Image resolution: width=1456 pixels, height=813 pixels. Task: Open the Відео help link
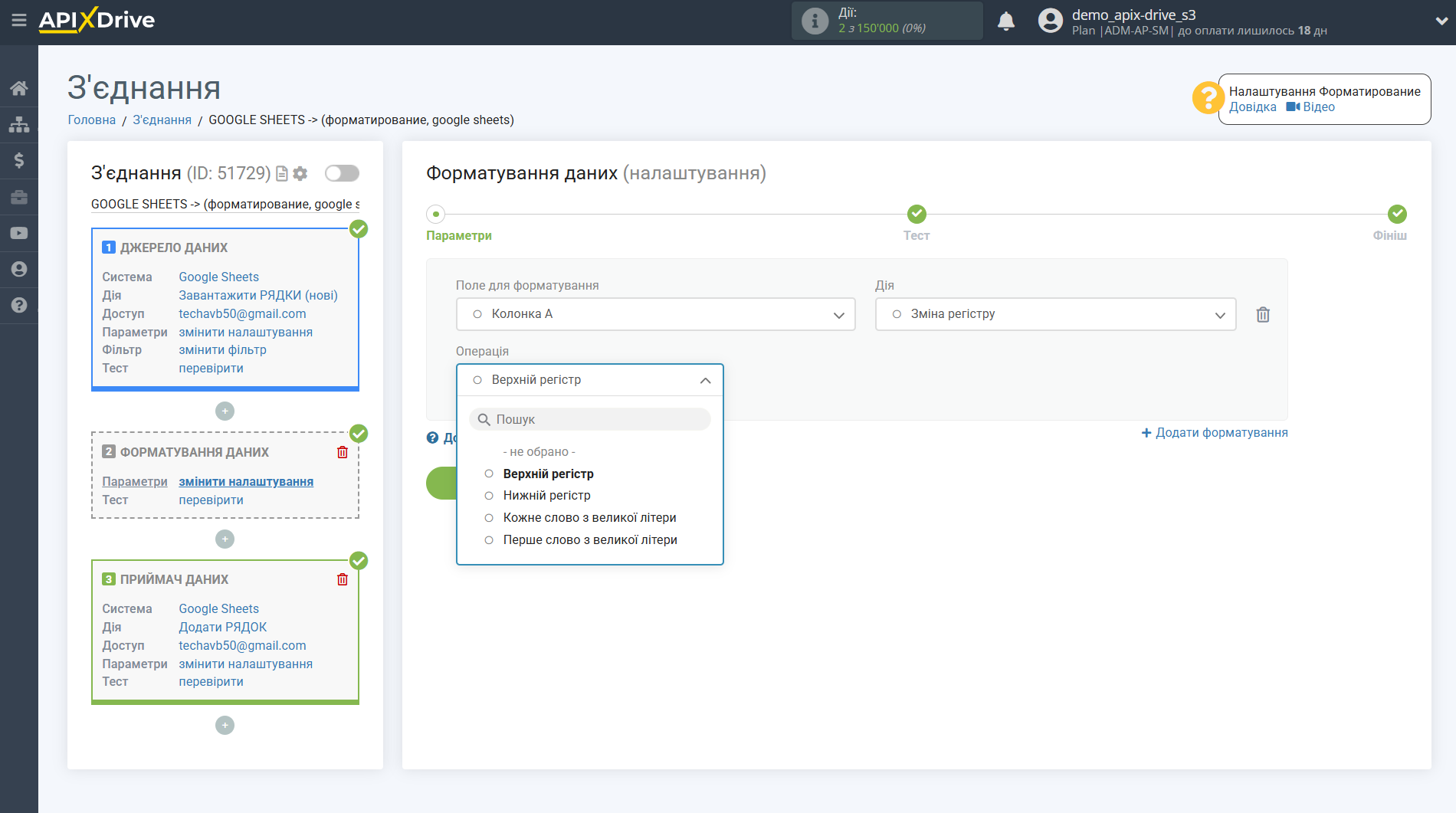(1310, 107)
